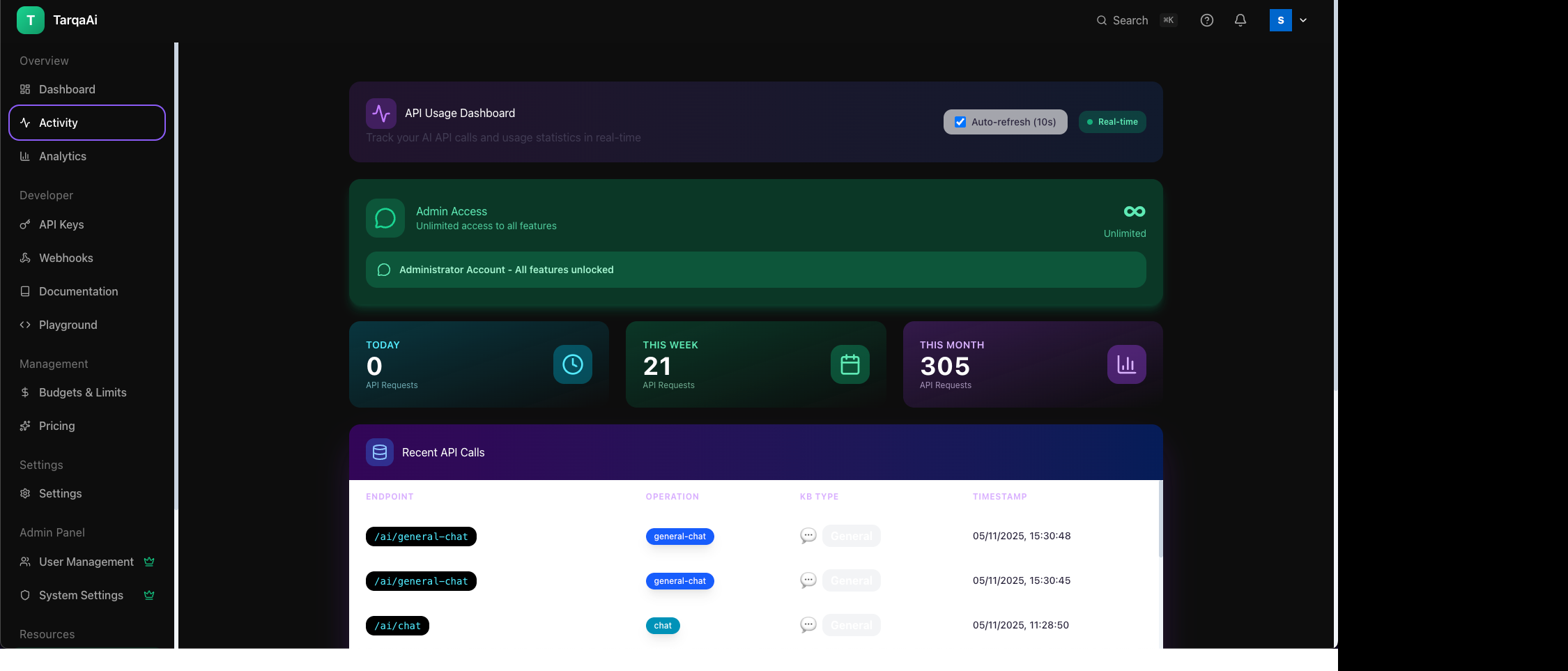Screen dimensions: 1568x671
Task: Open the Playground page
Action: 87,325
